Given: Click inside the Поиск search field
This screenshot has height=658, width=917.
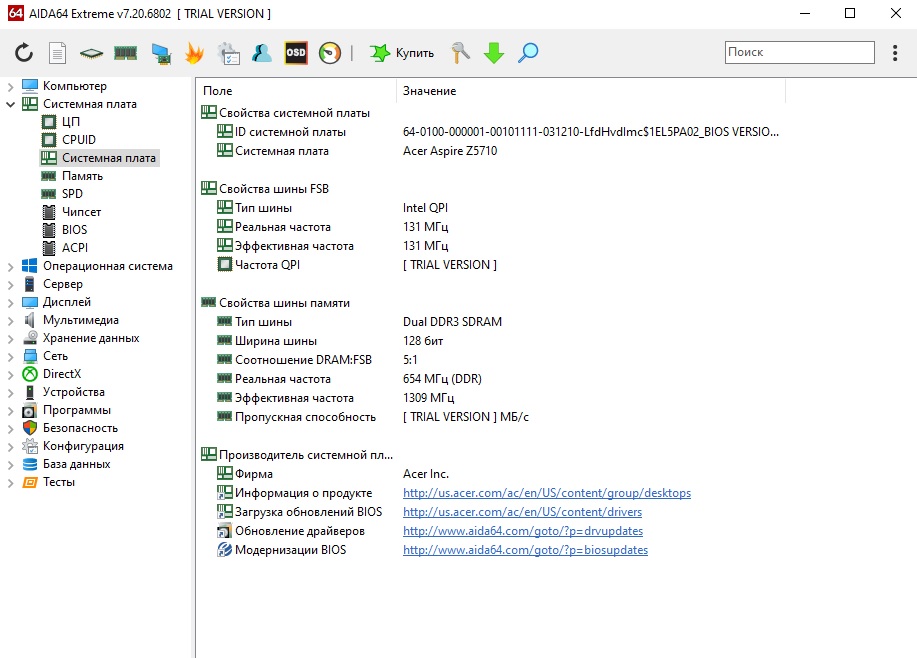Looking at the screenshot, I should [799, 52].
